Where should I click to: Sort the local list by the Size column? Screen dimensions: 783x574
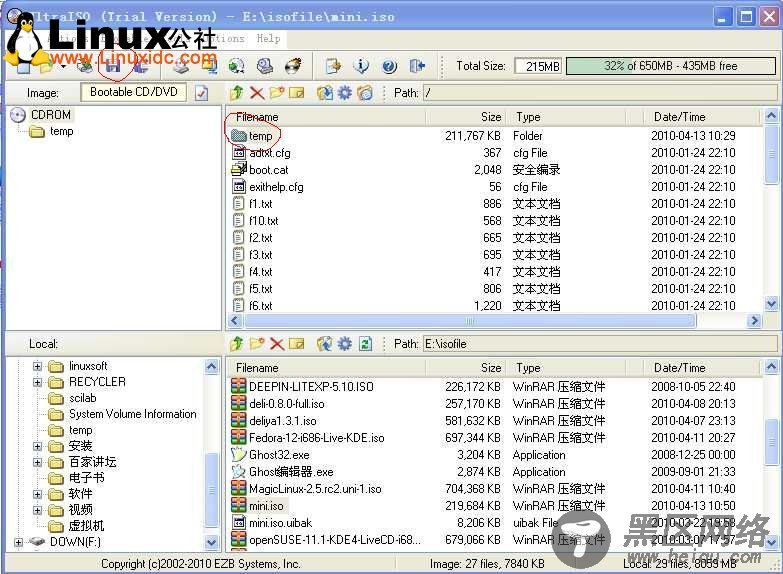(467, 368)
